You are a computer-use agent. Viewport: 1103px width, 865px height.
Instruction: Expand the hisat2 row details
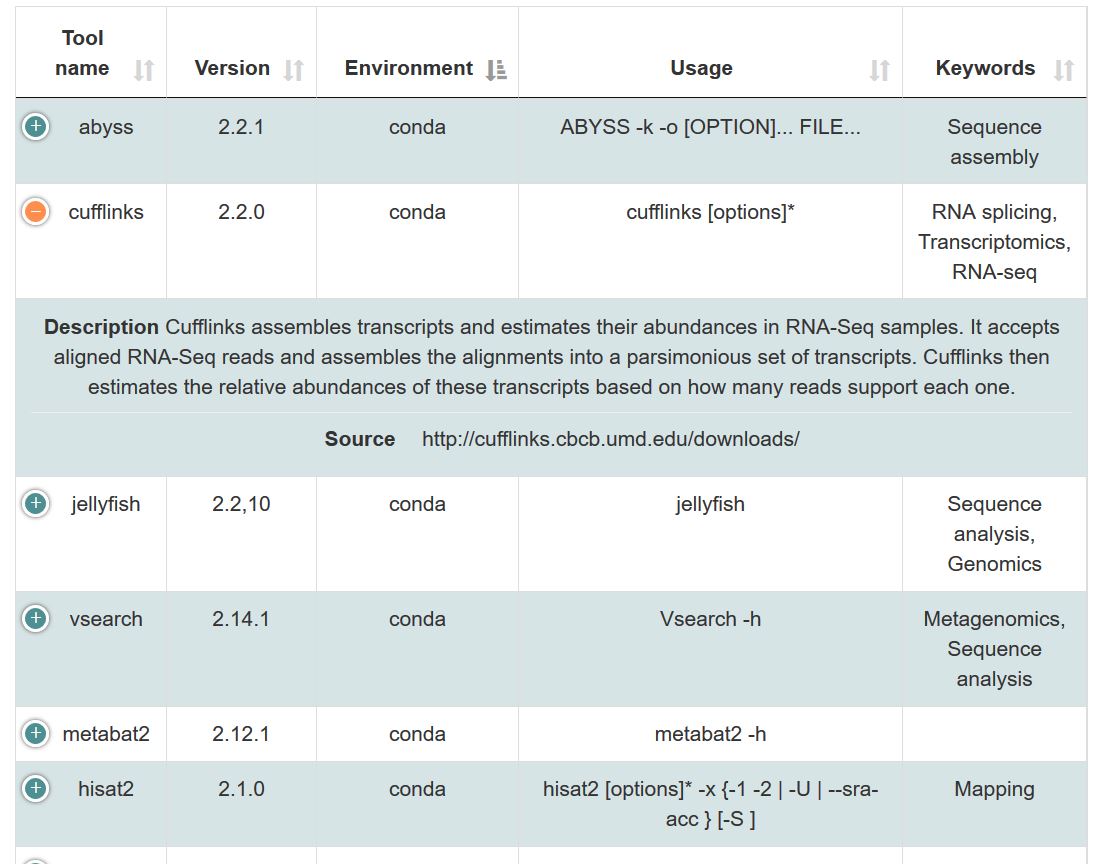point(36,789)
